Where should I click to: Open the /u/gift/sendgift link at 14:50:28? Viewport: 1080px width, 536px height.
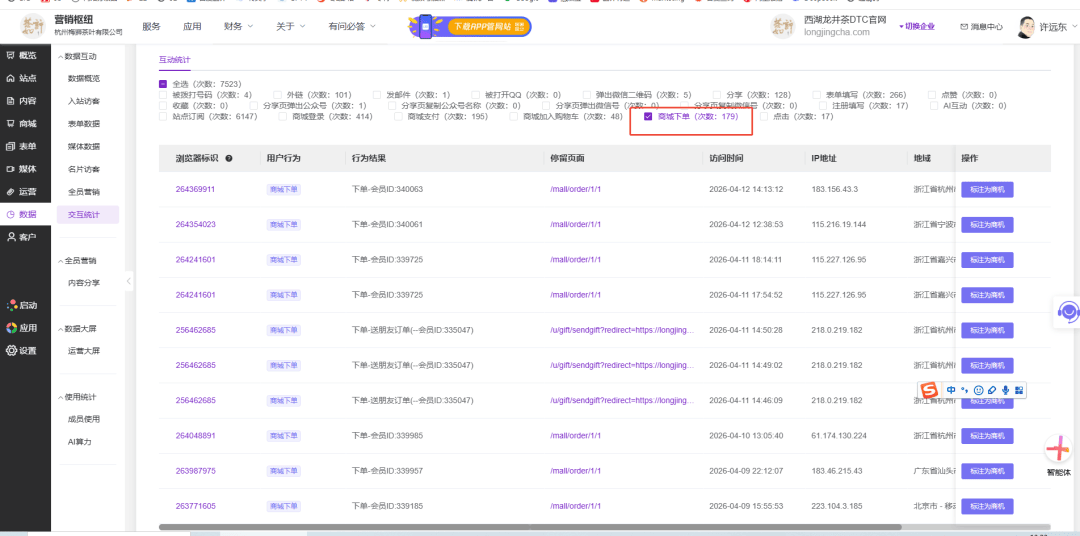(622, 330)
